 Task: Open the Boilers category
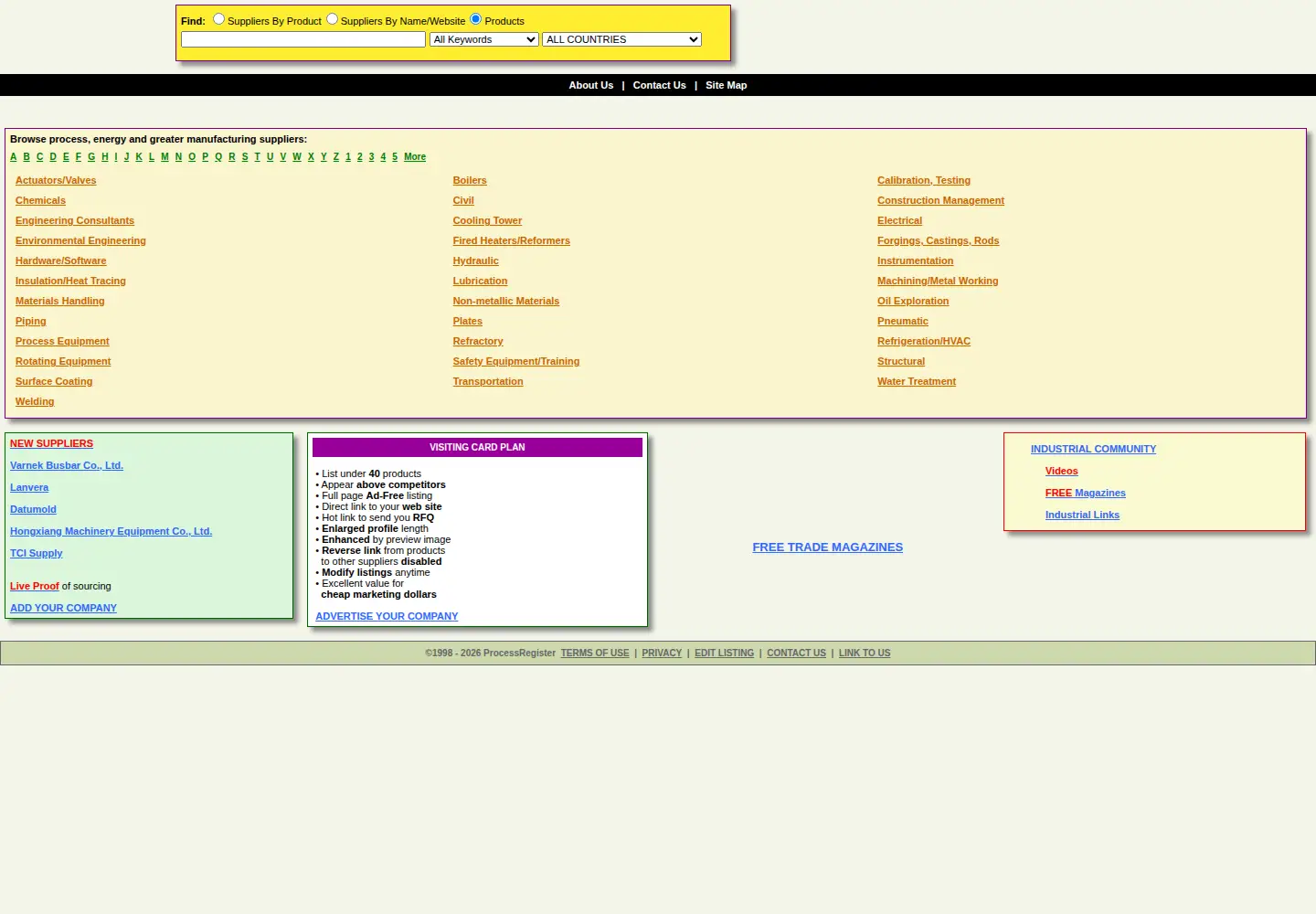[x=470, y=181]
